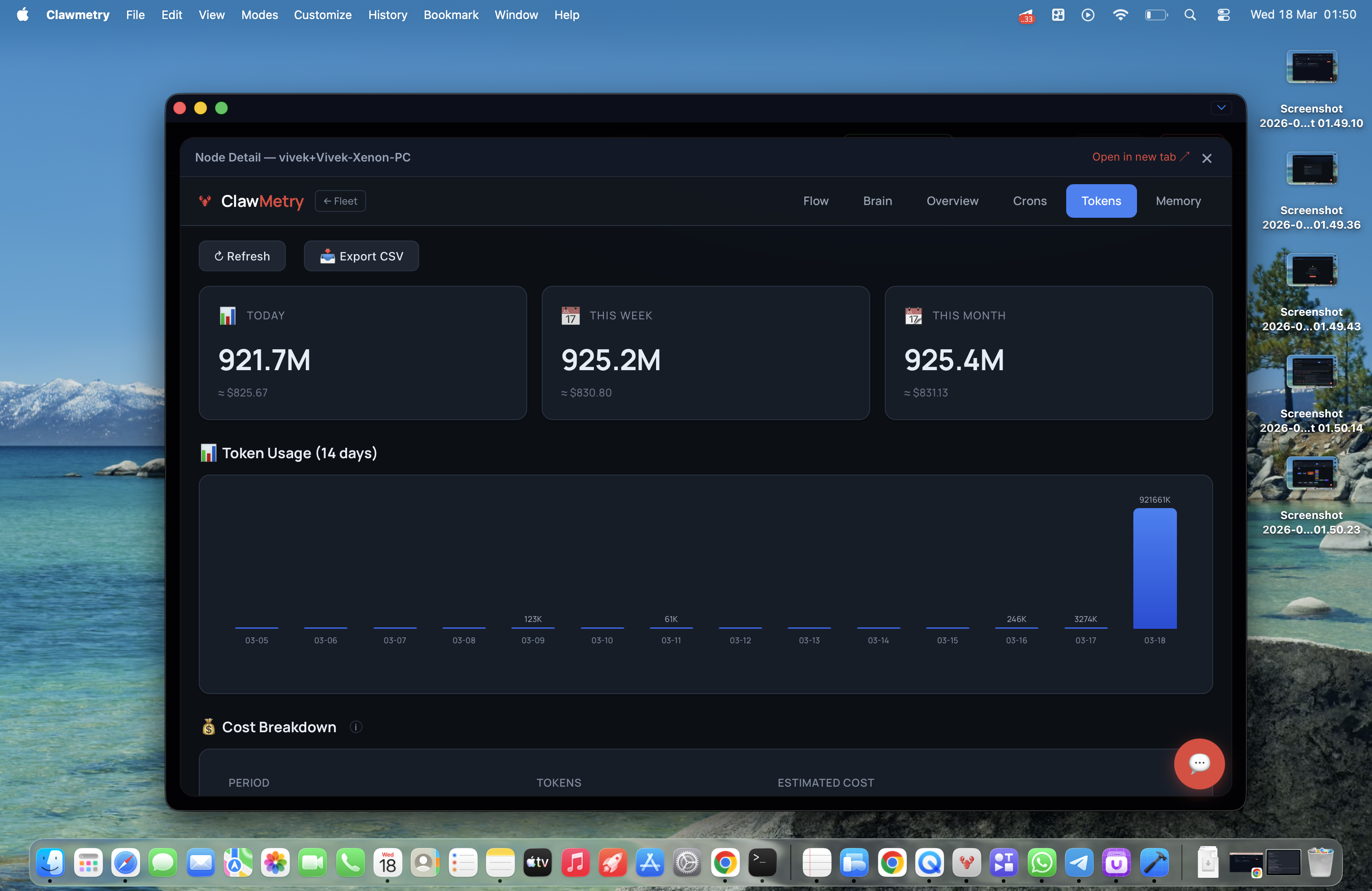Launch Telegram from the dock
This screenshot has width=1372, height=891.
[1078, 863]
